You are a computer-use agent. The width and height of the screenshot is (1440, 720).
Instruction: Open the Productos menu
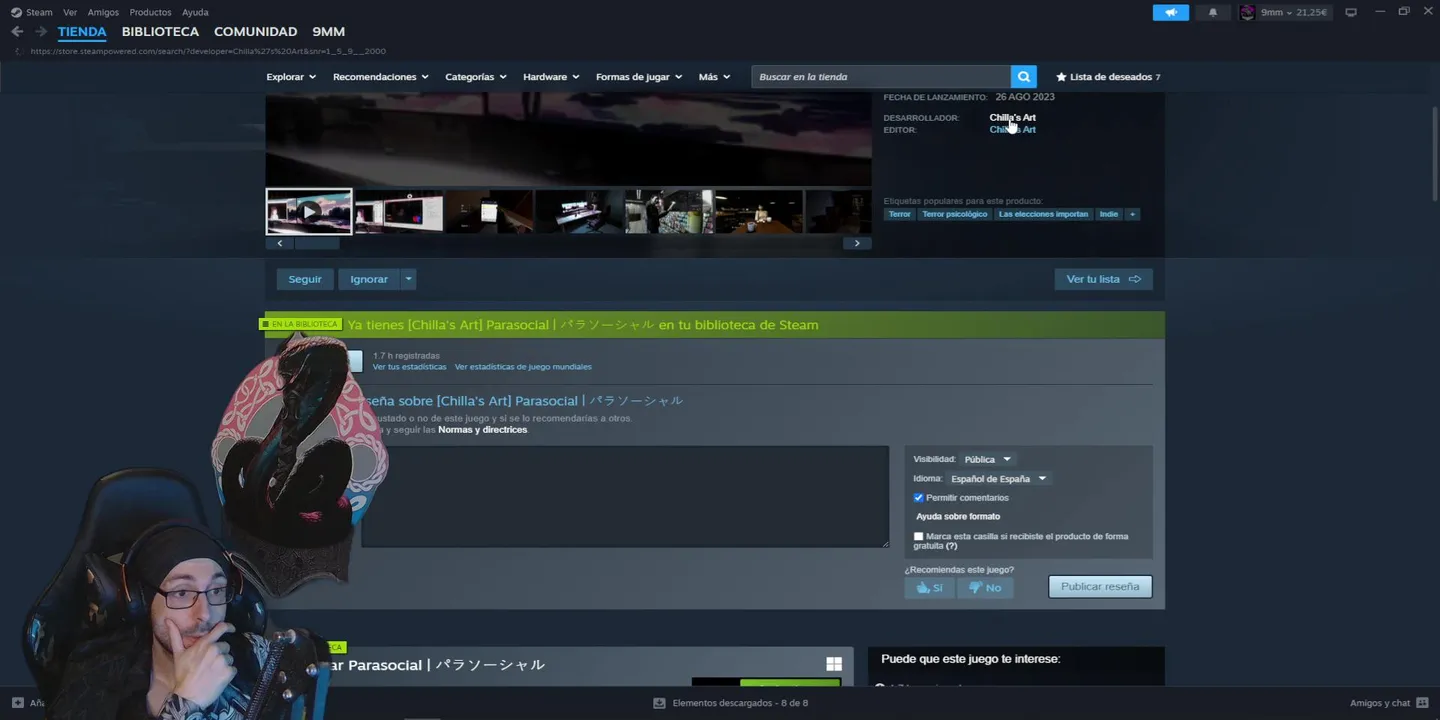150,12
